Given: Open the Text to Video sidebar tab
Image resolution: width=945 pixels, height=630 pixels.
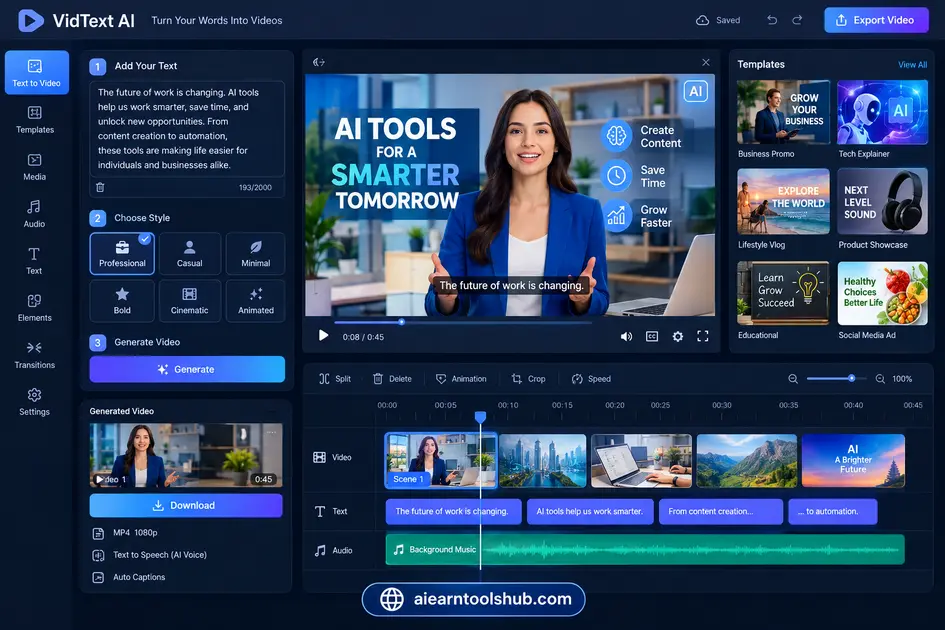Looking at the screenshot, I should coord(36,72).
